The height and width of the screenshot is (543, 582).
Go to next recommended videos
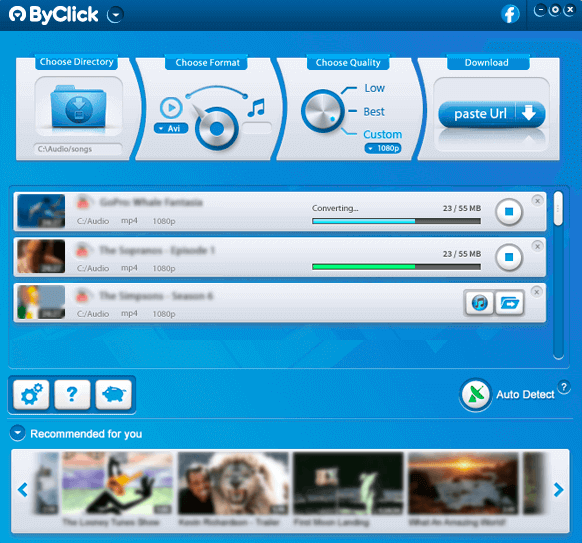[558, 490]
